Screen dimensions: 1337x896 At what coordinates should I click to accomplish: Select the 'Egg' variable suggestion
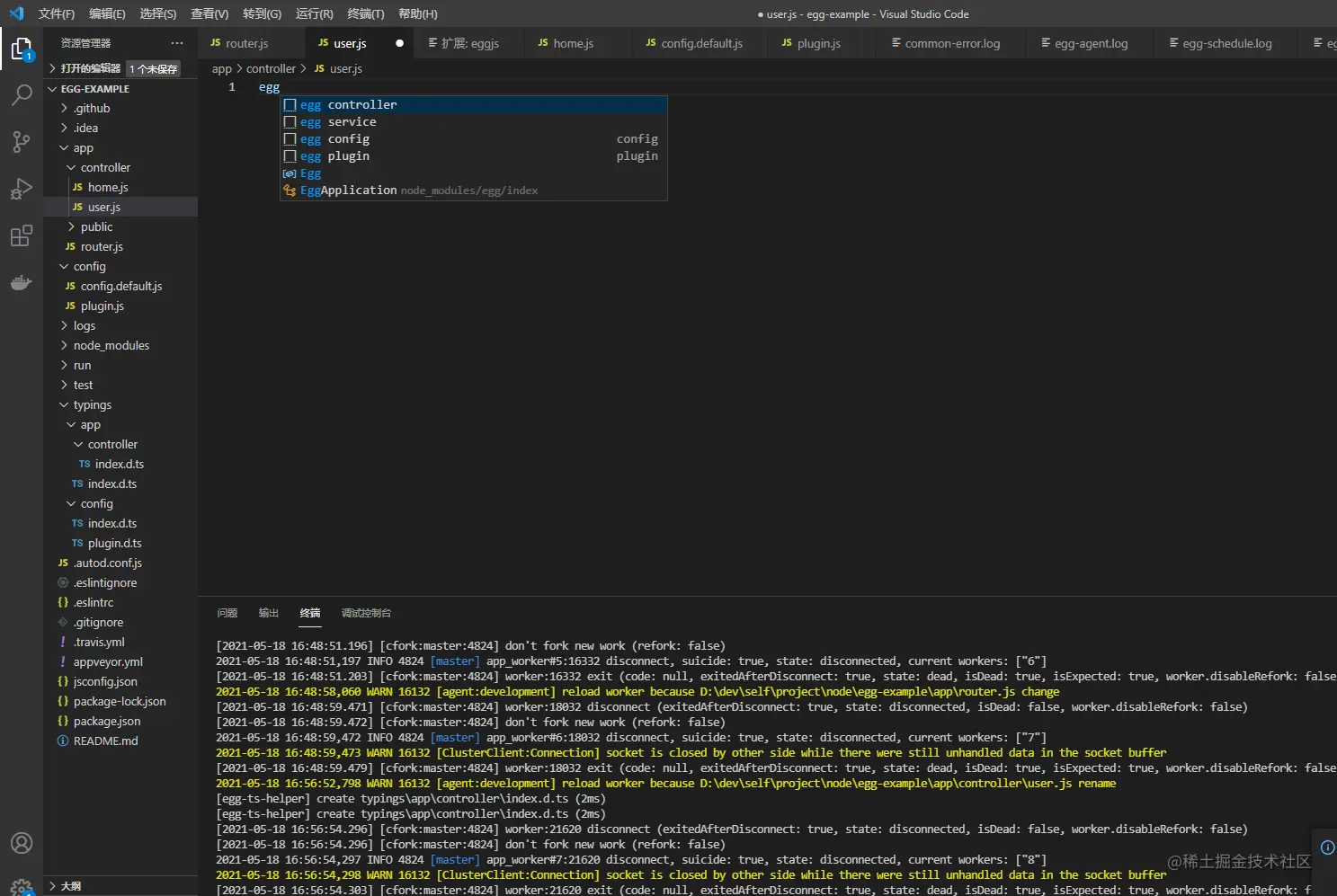(474, 173)
